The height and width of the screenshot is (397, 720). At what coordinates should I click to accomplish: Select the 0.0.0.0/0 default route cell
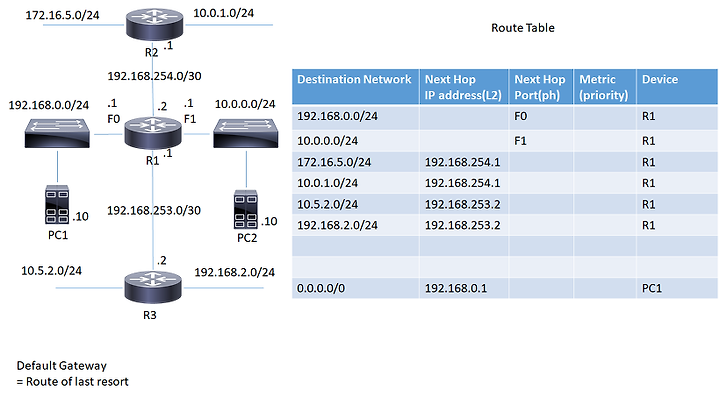click(355, 288)
